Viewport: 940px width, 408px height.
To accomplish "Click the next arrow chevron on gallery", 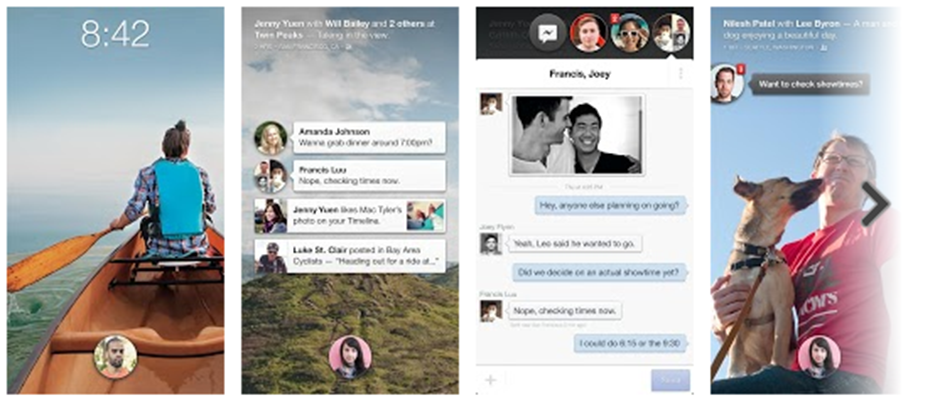I will tap(874, 204).
